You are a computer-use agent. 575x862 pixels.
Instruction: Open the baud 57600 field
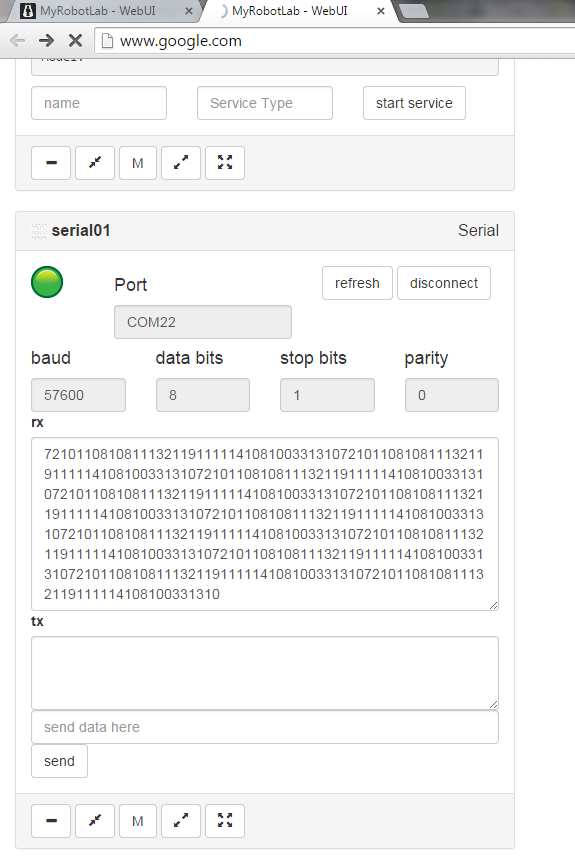[x=78, y=395]
